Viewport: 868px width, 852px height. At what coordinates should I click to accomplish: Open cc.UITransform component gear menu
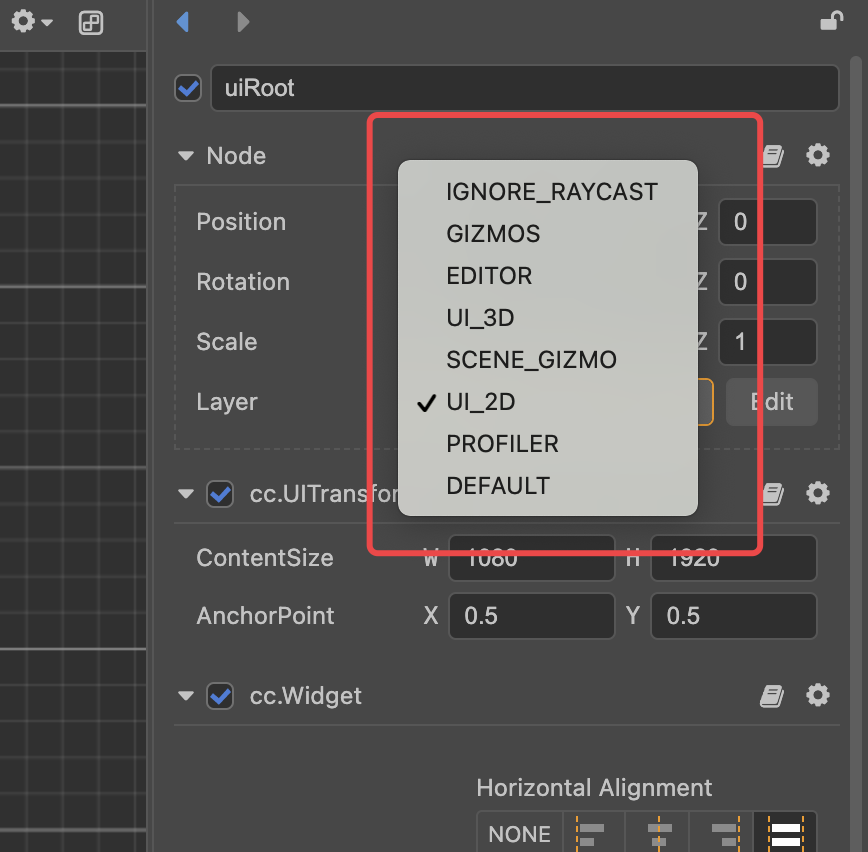(x=818, y=493)
